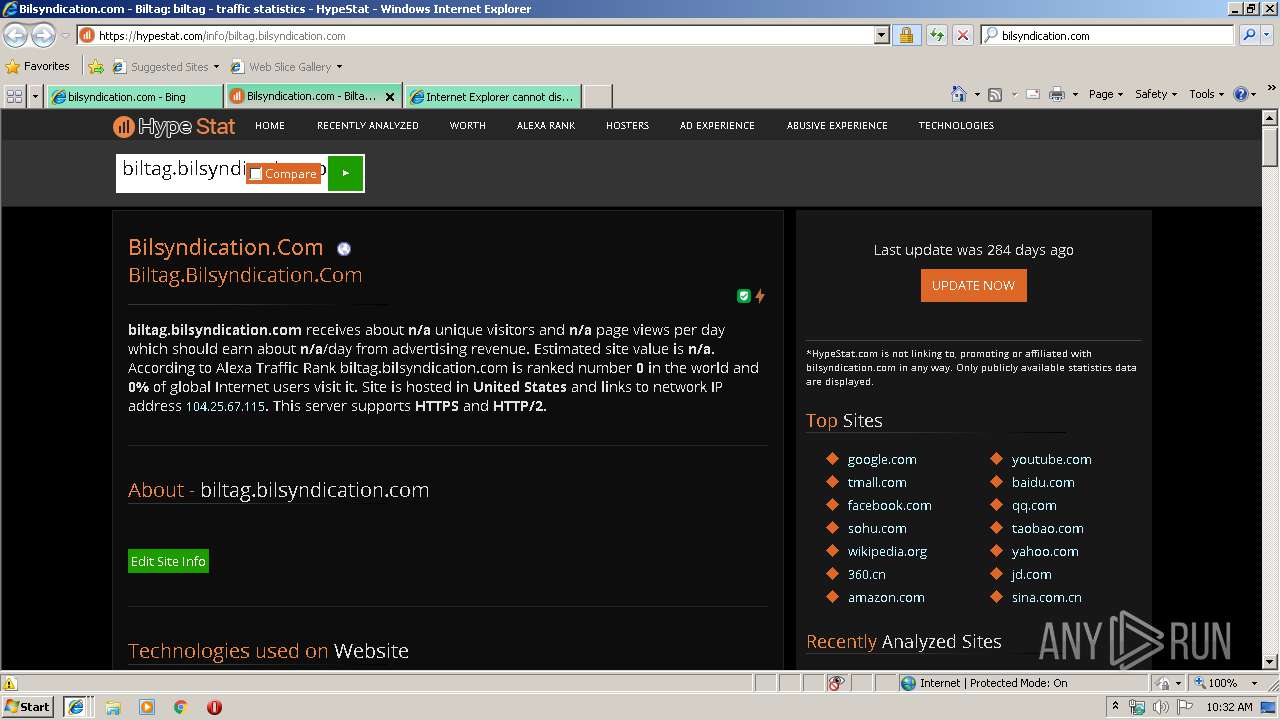Click the Edit Site Info button
Image resolution: width=1280 pixels, height=720 pixels.
coord(168,561)
